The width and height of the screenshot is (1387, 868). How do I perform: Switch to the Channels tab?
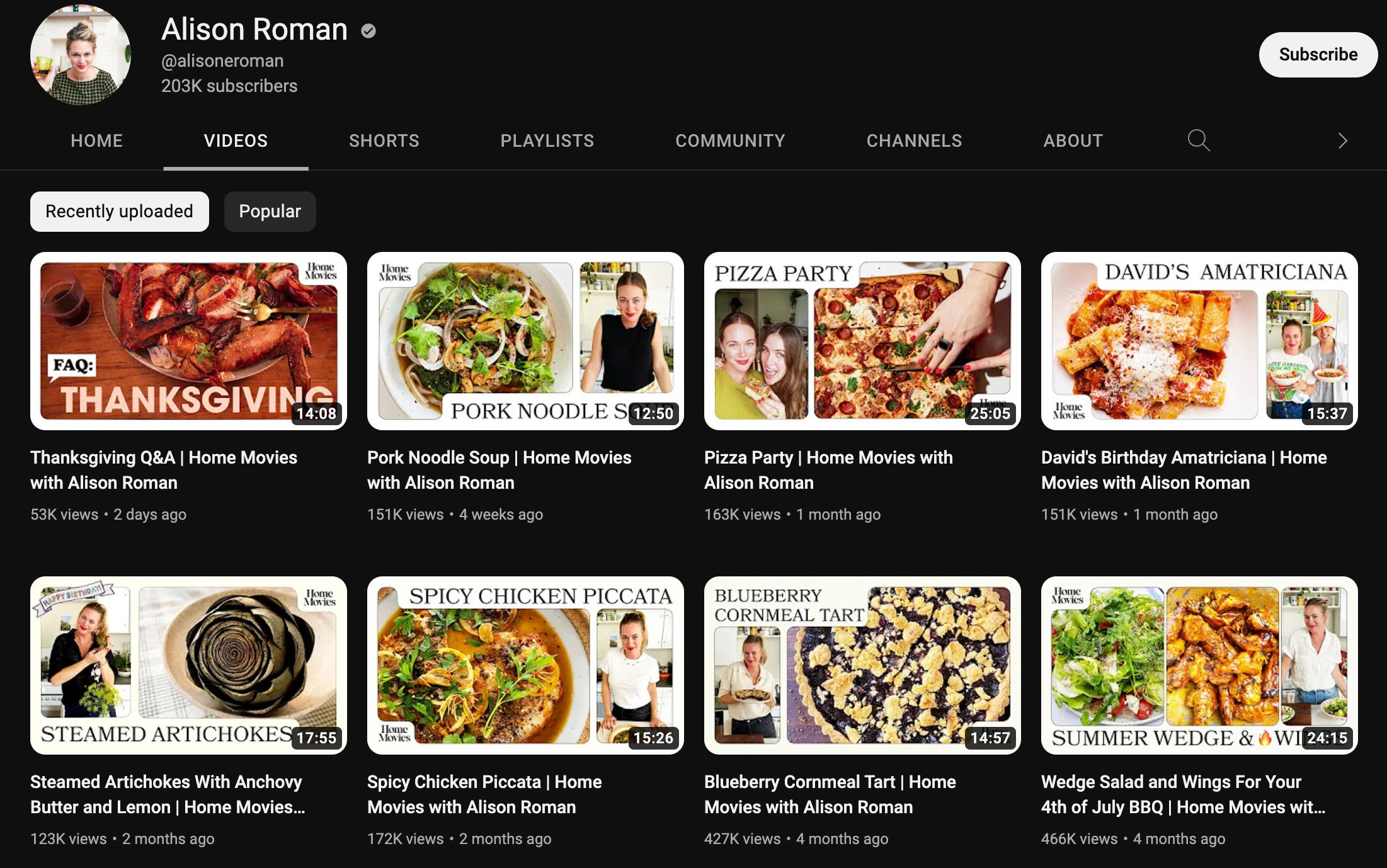pos(914,140)
